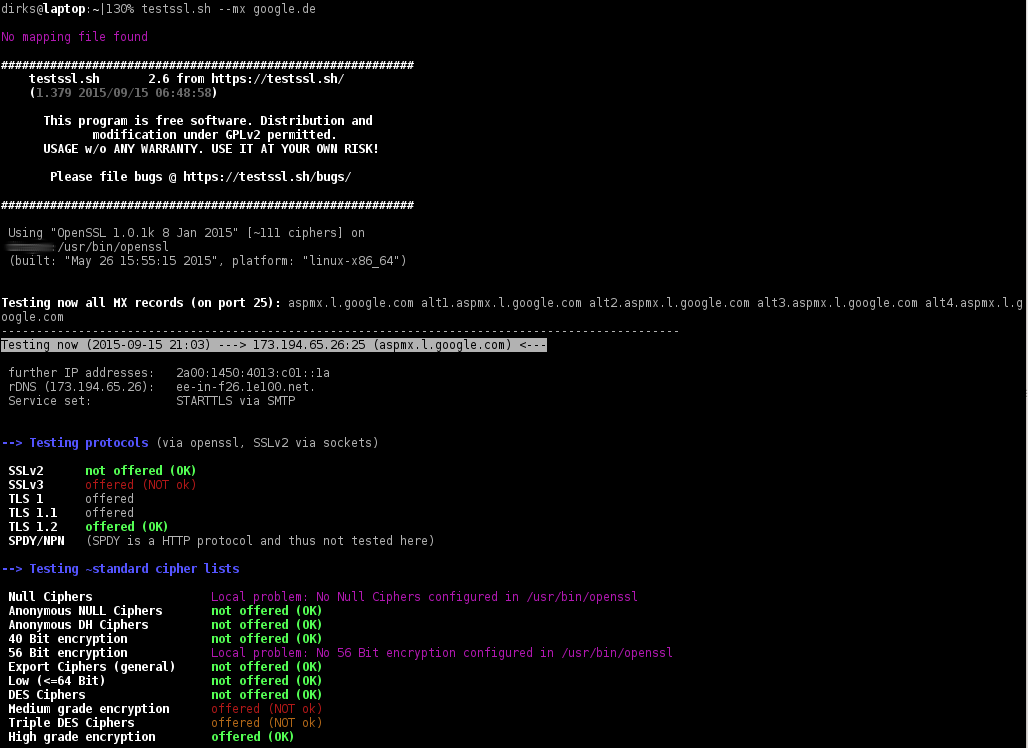Click the '/usr/bin/openssl' path under Using line
Viewport: 1028px width, 748px height.
click(113, 247)
